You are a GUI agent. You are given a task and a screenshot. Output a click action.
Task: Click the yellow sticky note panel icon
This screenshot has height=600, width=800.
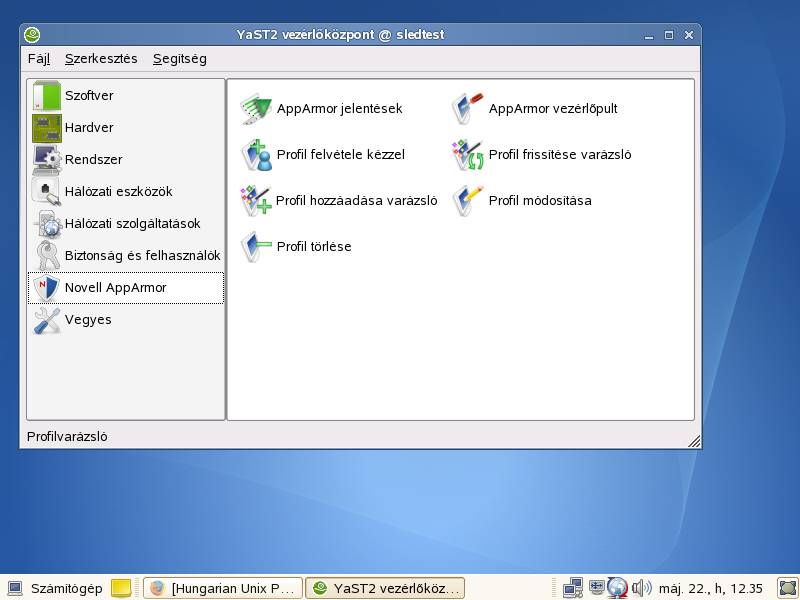coord(121,588)
